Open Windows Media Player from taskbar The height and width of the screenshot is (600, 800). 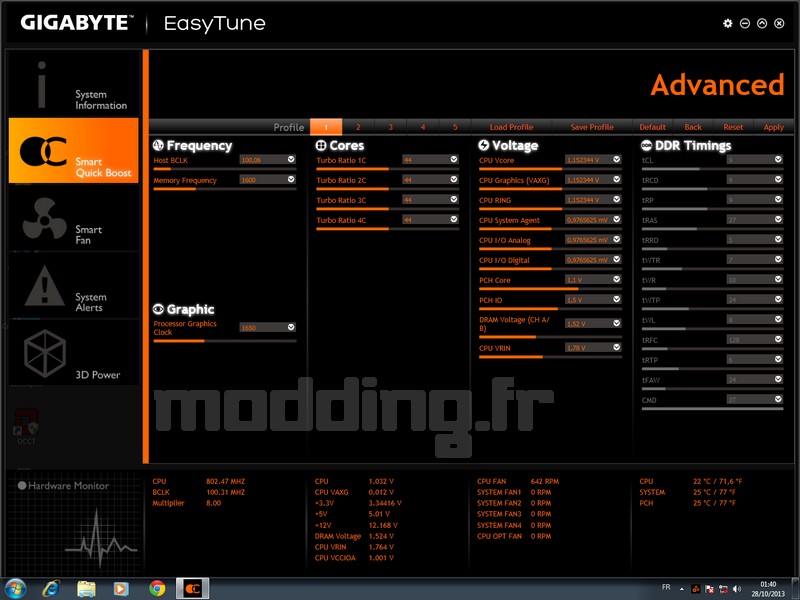coord(121,589)
